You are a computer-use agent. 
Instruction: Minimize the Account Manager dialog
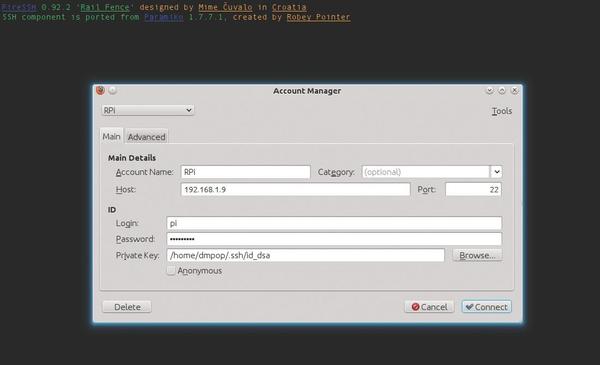pos(489,90)
